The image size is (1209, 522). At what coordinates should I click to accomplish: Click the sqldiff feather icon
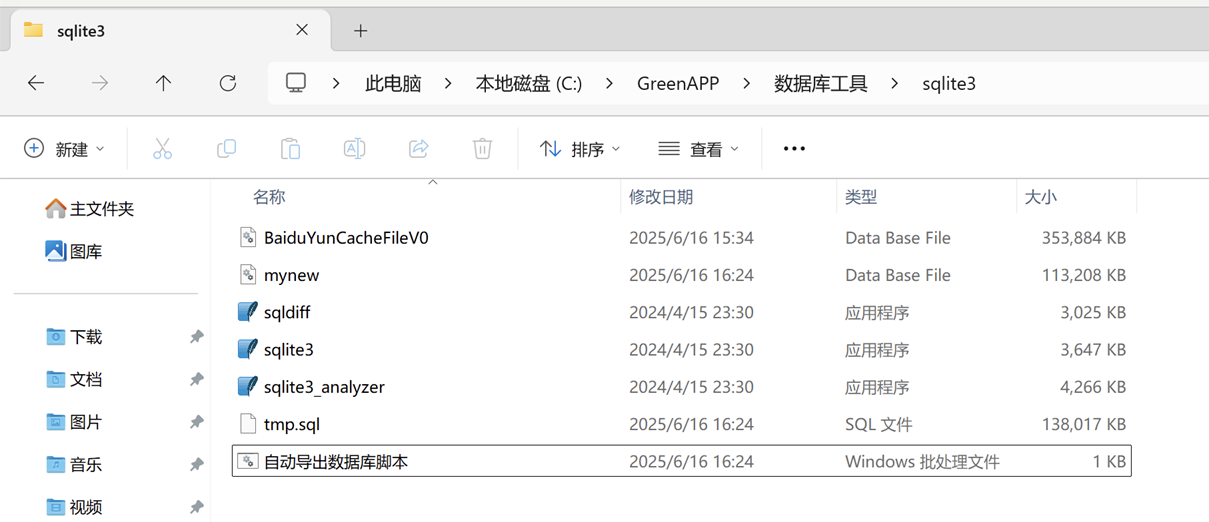247,312
